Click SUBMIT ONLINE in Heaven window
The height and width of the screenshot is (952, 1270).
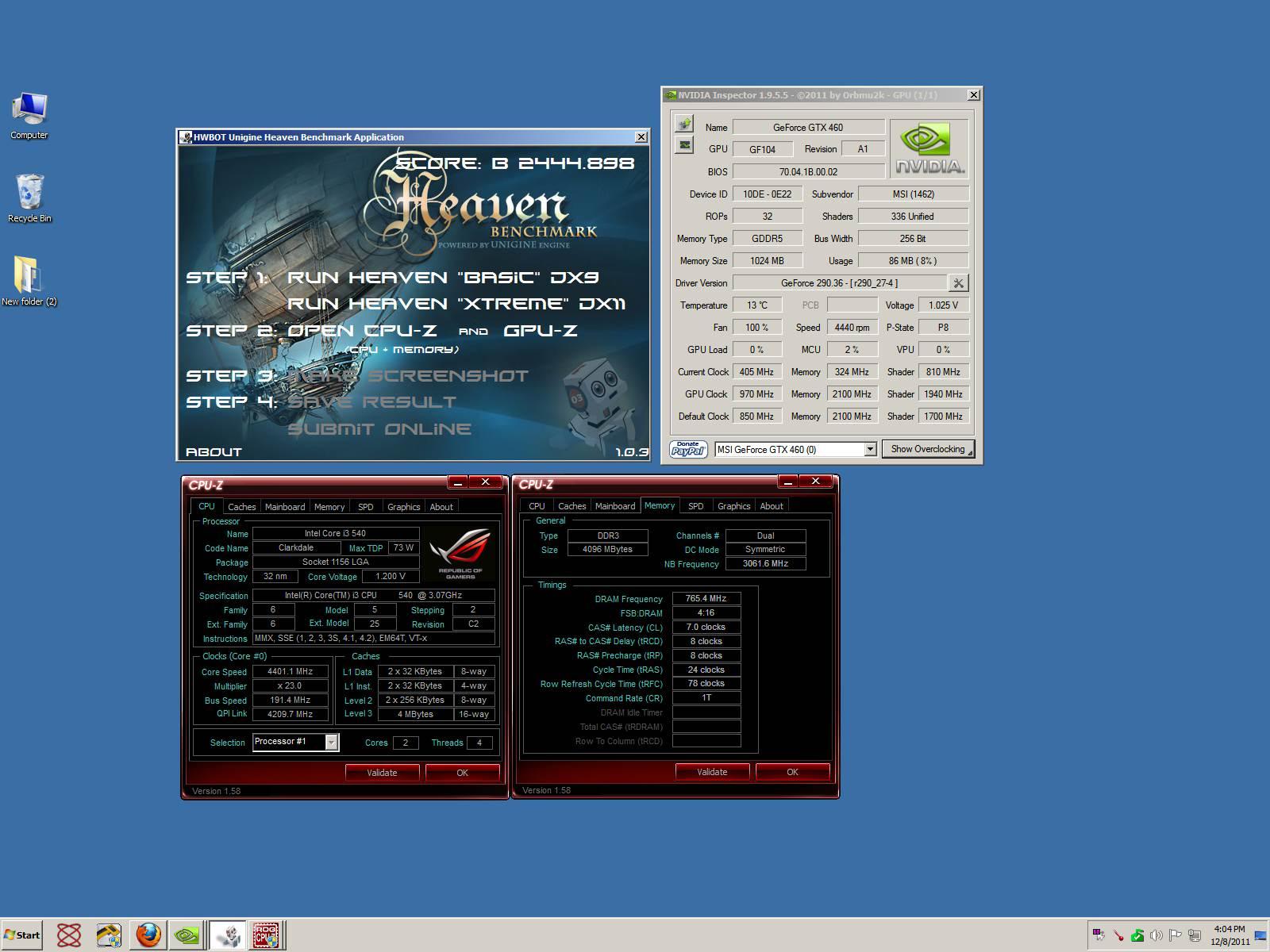pyautogui.click(x=379, y=429)
